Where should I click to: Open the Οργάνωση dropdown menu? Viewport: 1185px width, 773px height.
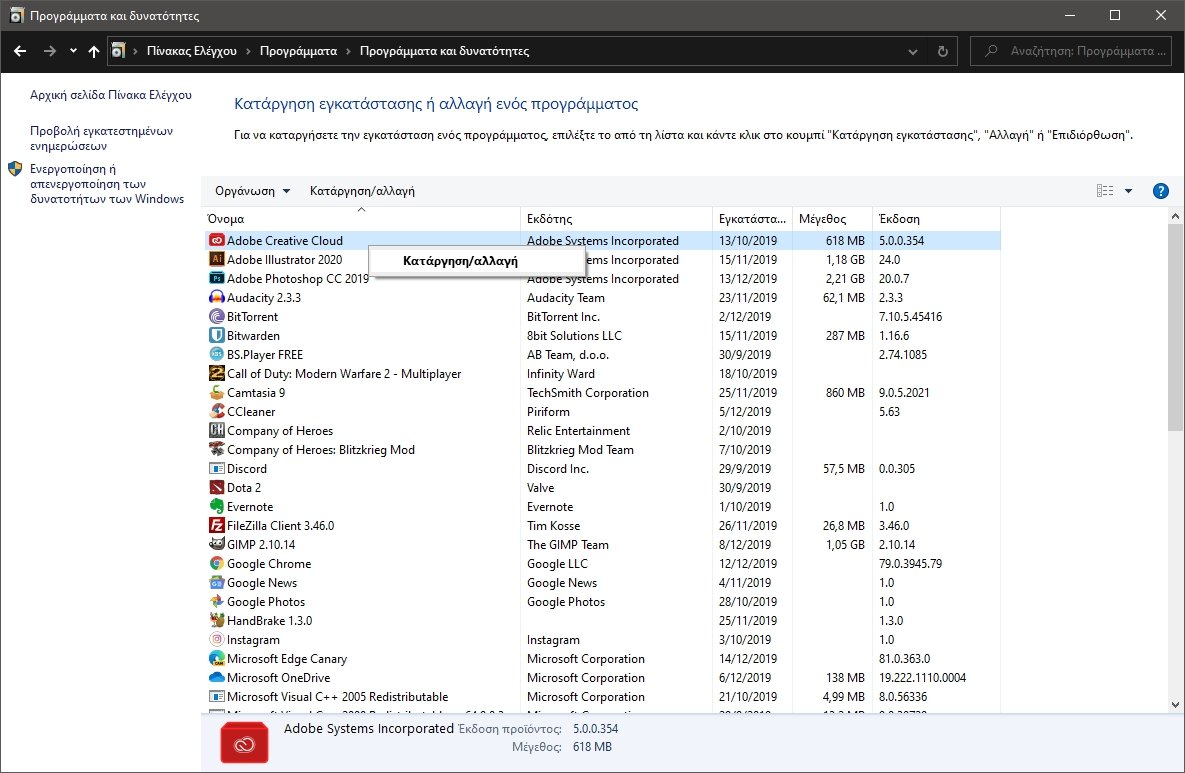(x=252, y=191)
